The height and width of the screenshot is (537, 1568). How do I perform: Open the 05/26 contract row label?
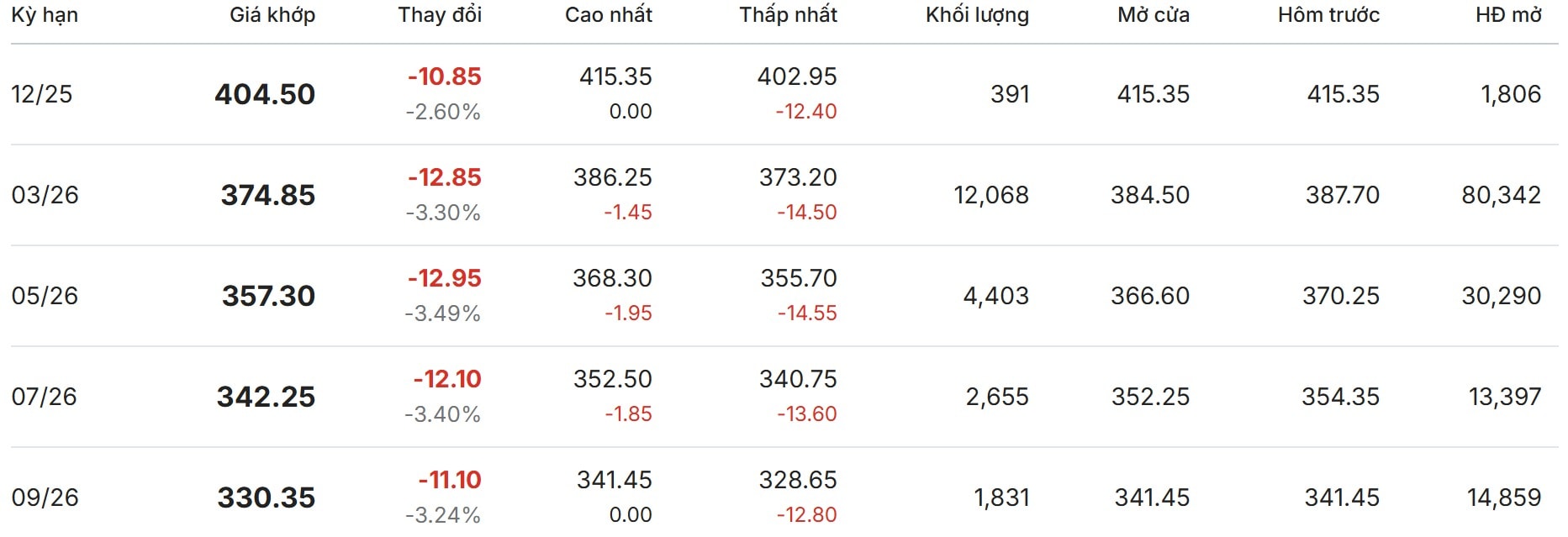click(x=45, y=296)
